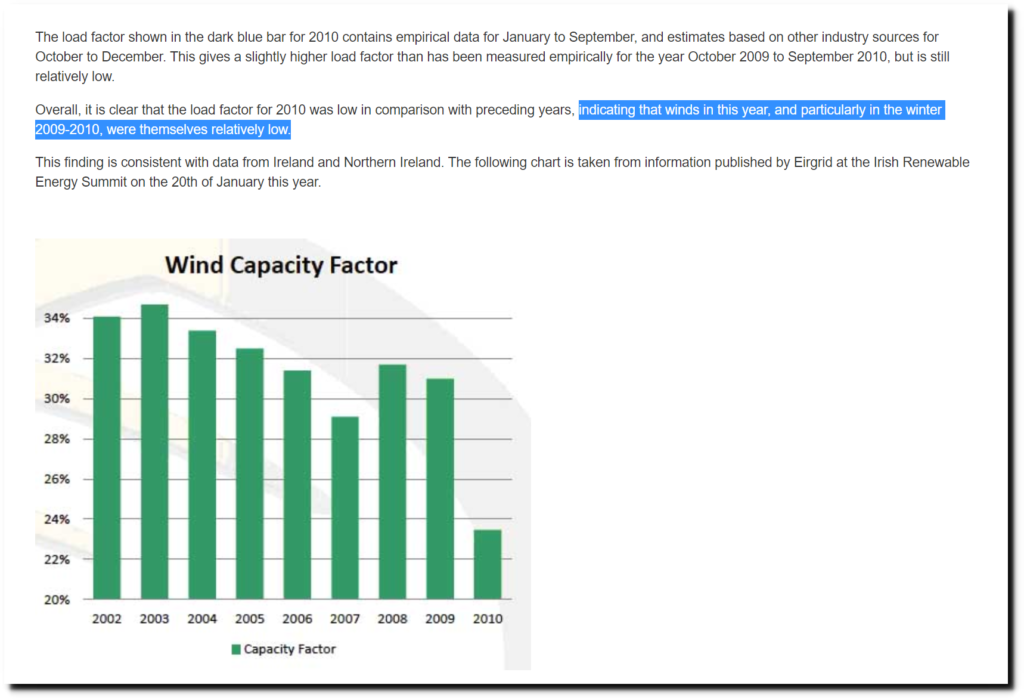Select the '24%' y-axis label
1024x700 pixels.
coord(57,520)
